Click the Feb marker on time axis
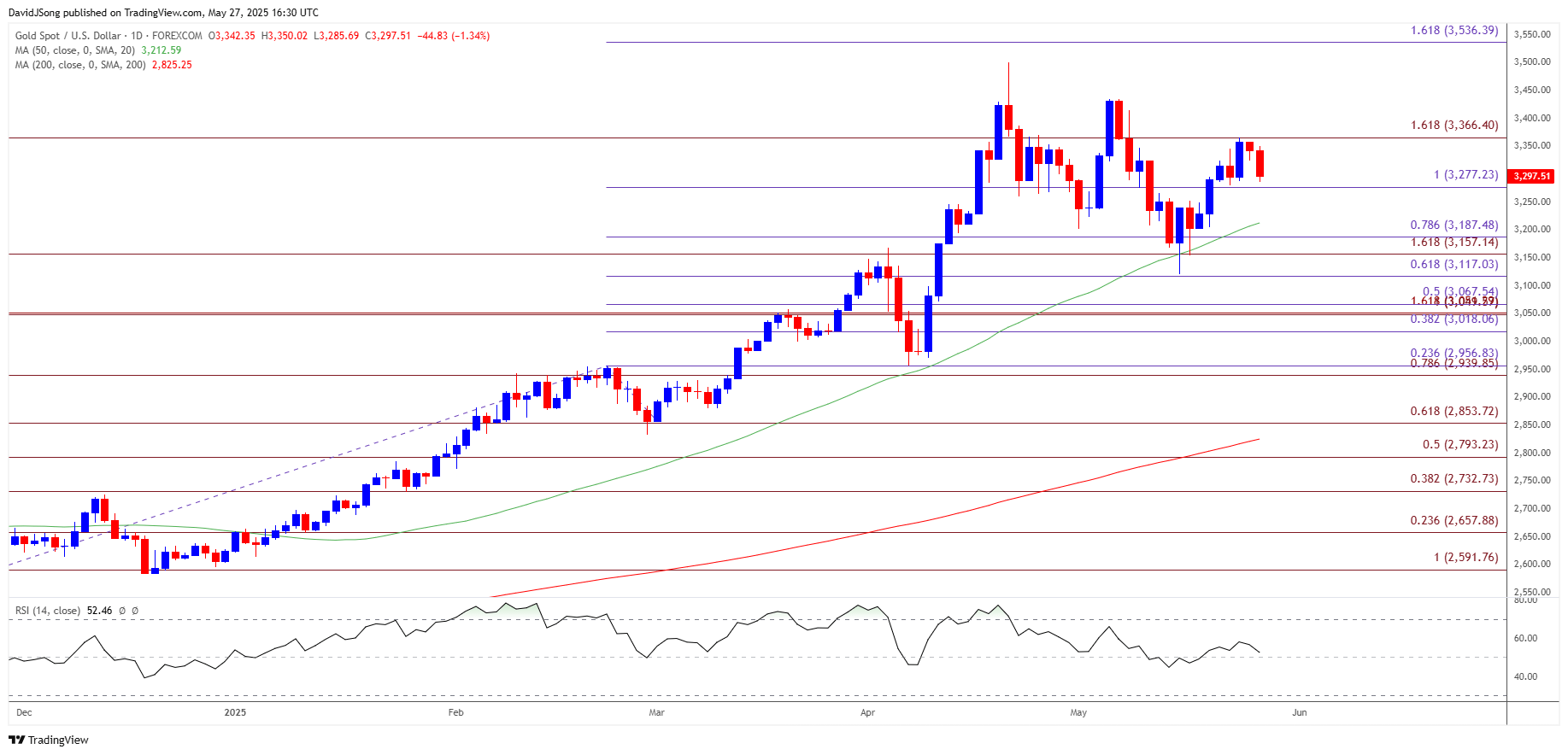 455,712
